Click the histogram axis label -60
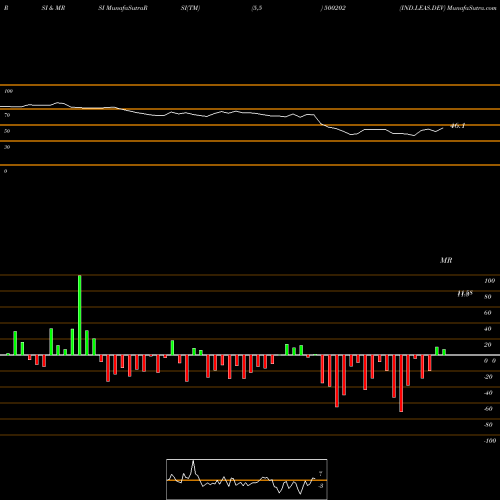This screenshot has width=500, height=500. pos(488,409)
